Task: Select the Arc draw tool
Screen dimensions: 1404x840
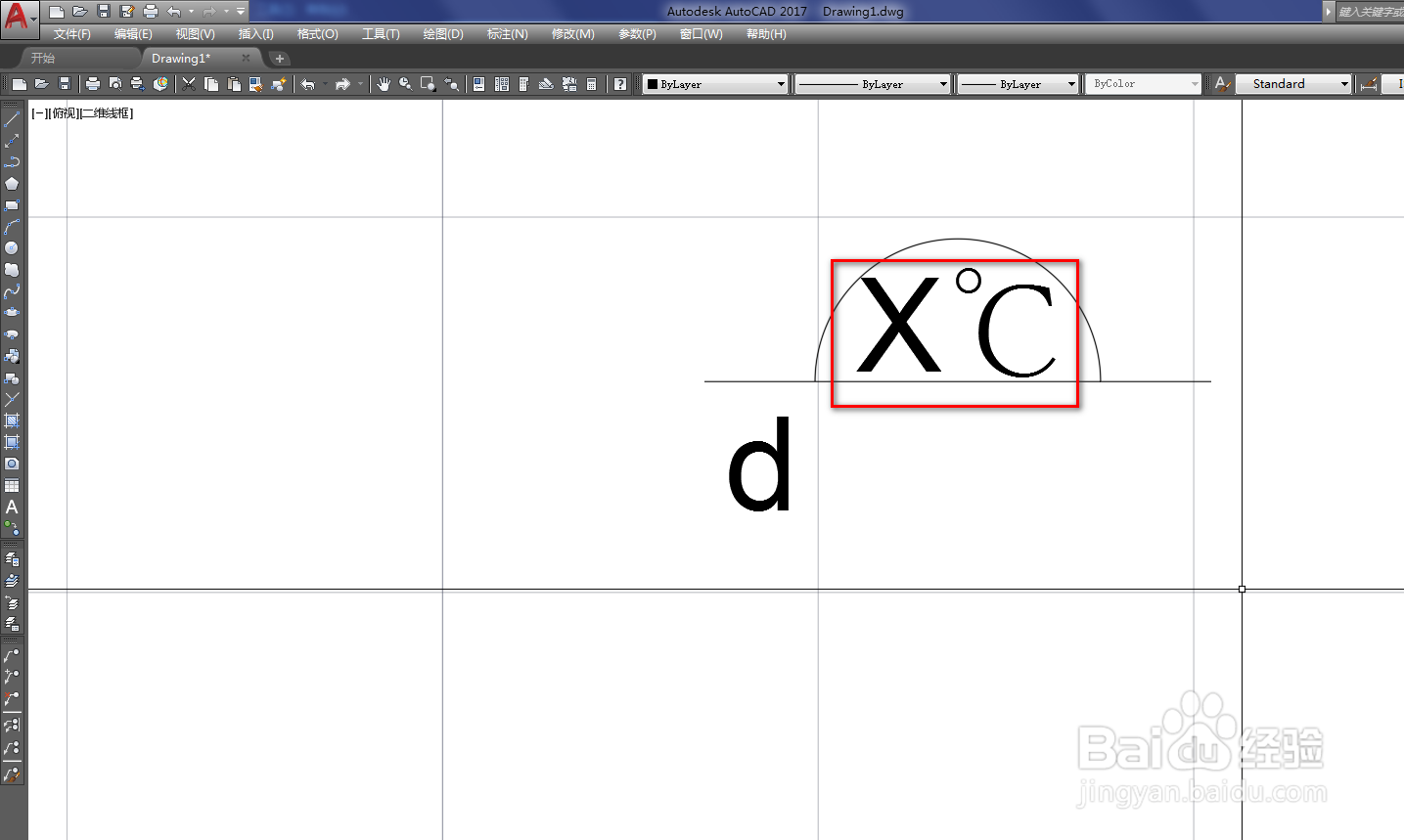Action: click(12, 227)
